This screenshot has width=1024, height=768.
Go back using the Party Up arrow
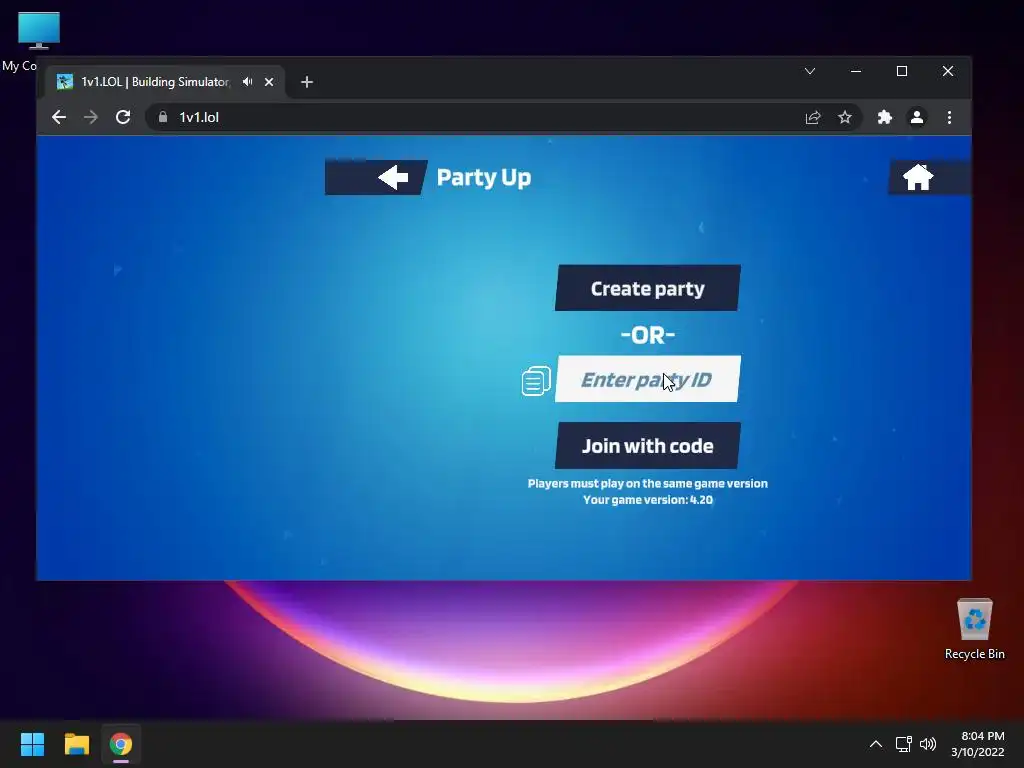(x=377, y=177)
